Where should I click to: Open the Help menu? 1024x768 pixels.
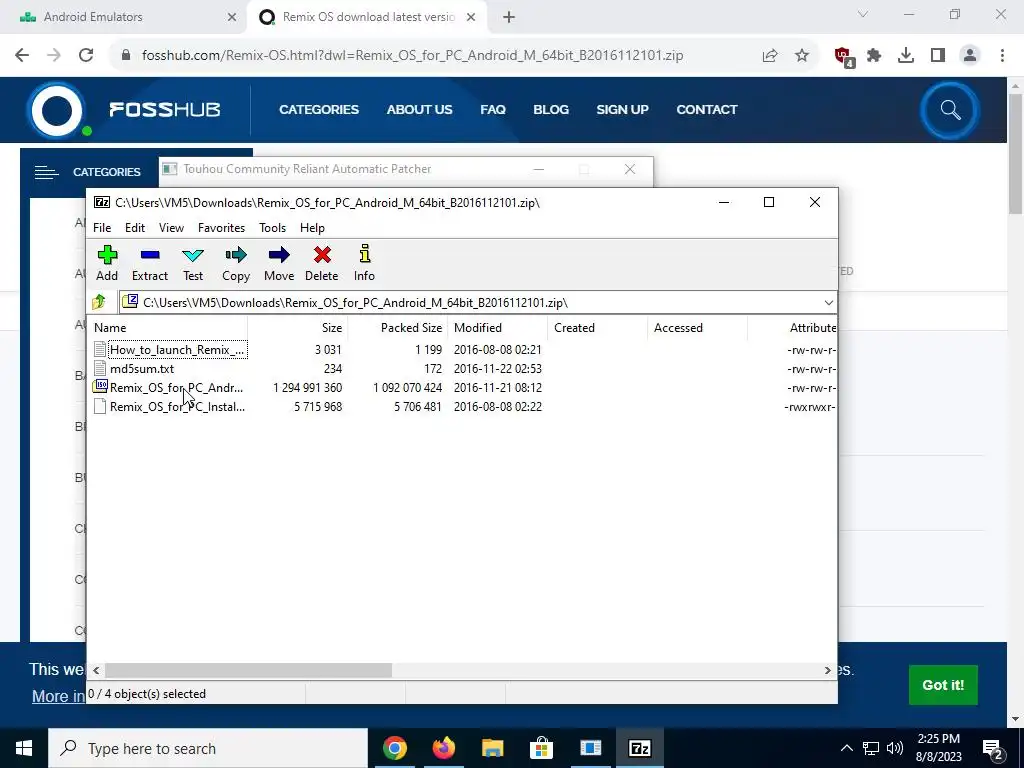312,228
